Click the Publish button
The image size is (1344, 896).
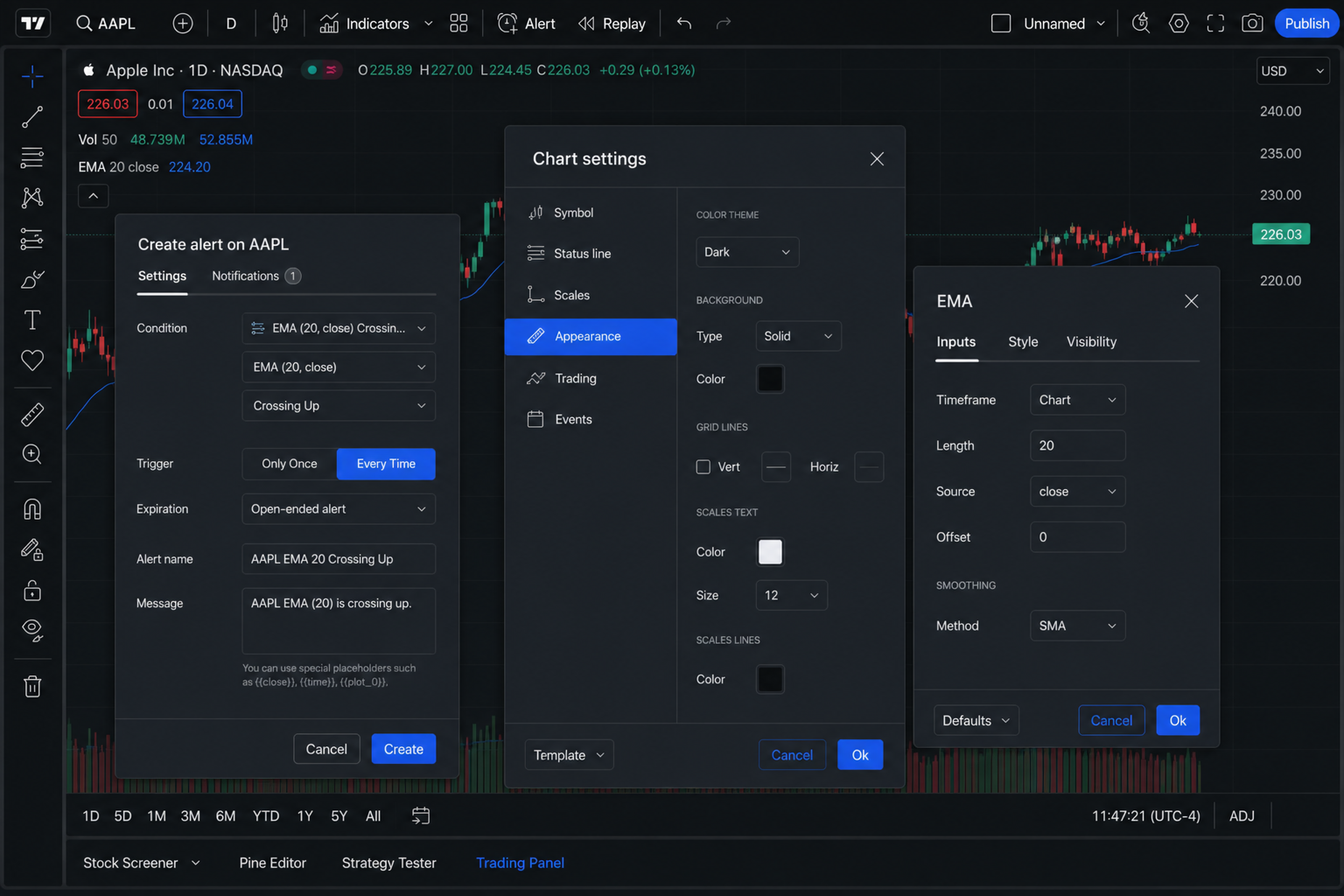point(1306,24)
